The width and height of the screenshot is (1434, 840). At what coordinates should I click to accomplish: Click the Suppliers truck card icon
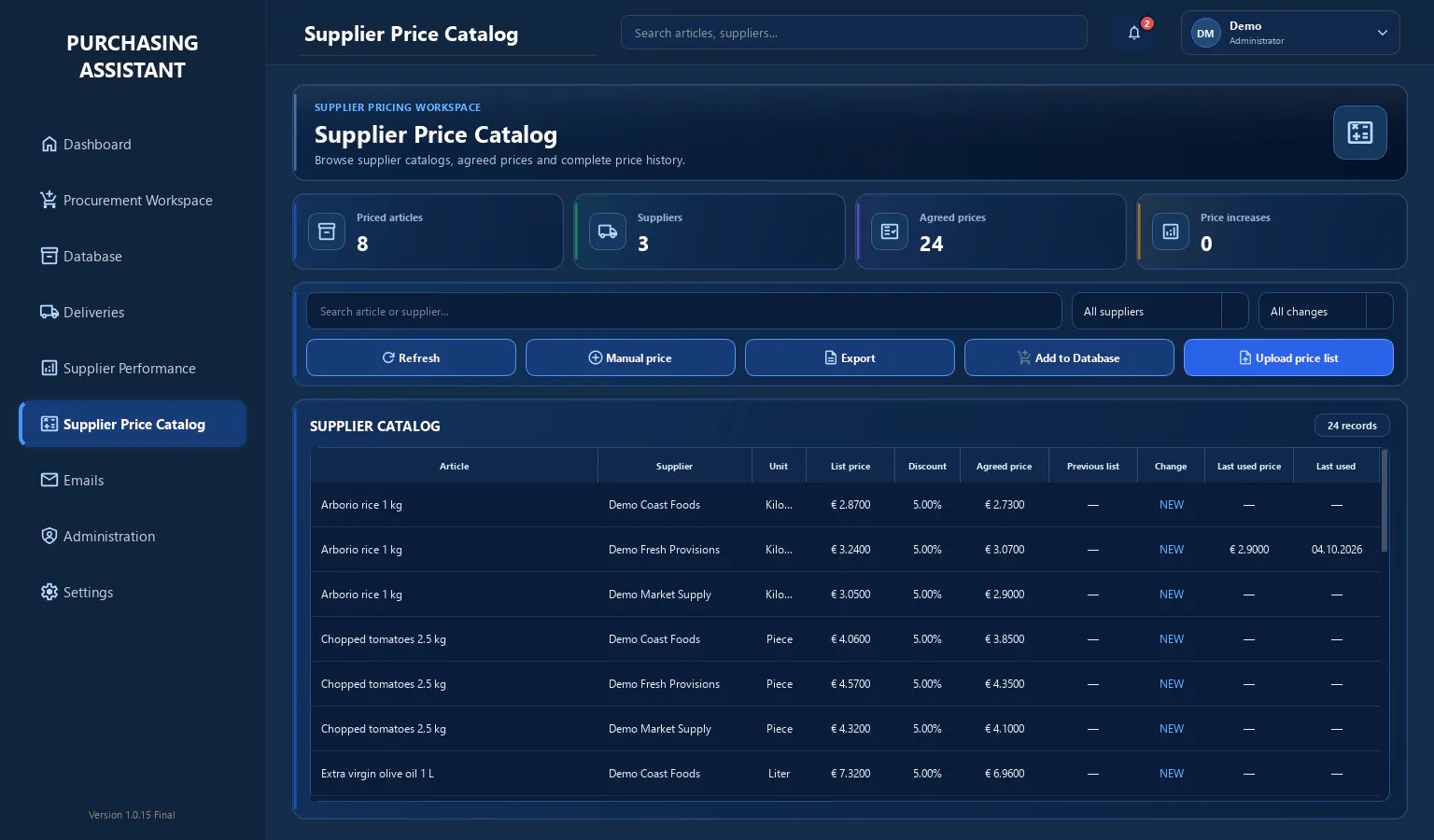(608, 231)
